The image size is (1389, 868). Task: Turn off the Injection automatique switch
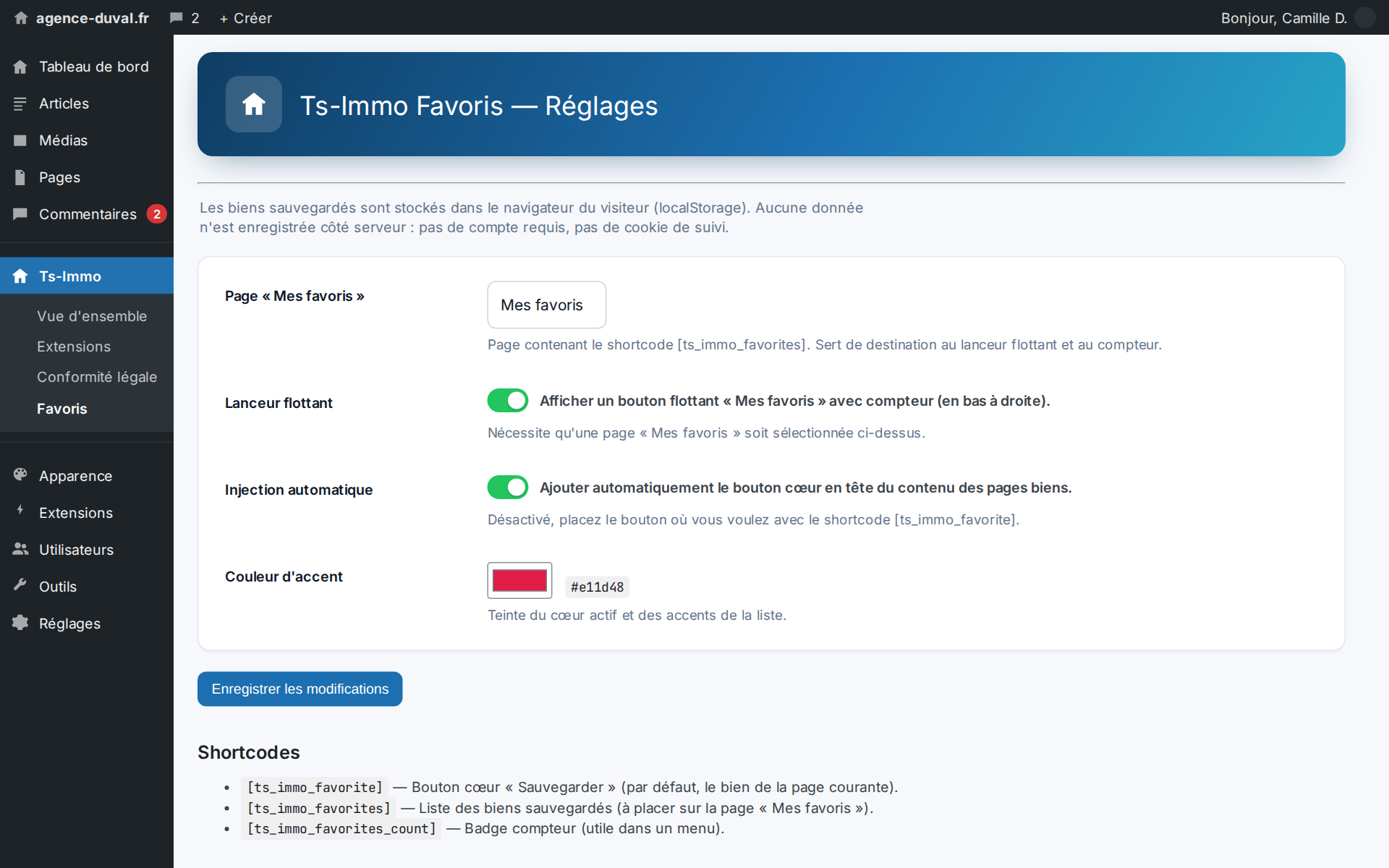pos(508,487)
